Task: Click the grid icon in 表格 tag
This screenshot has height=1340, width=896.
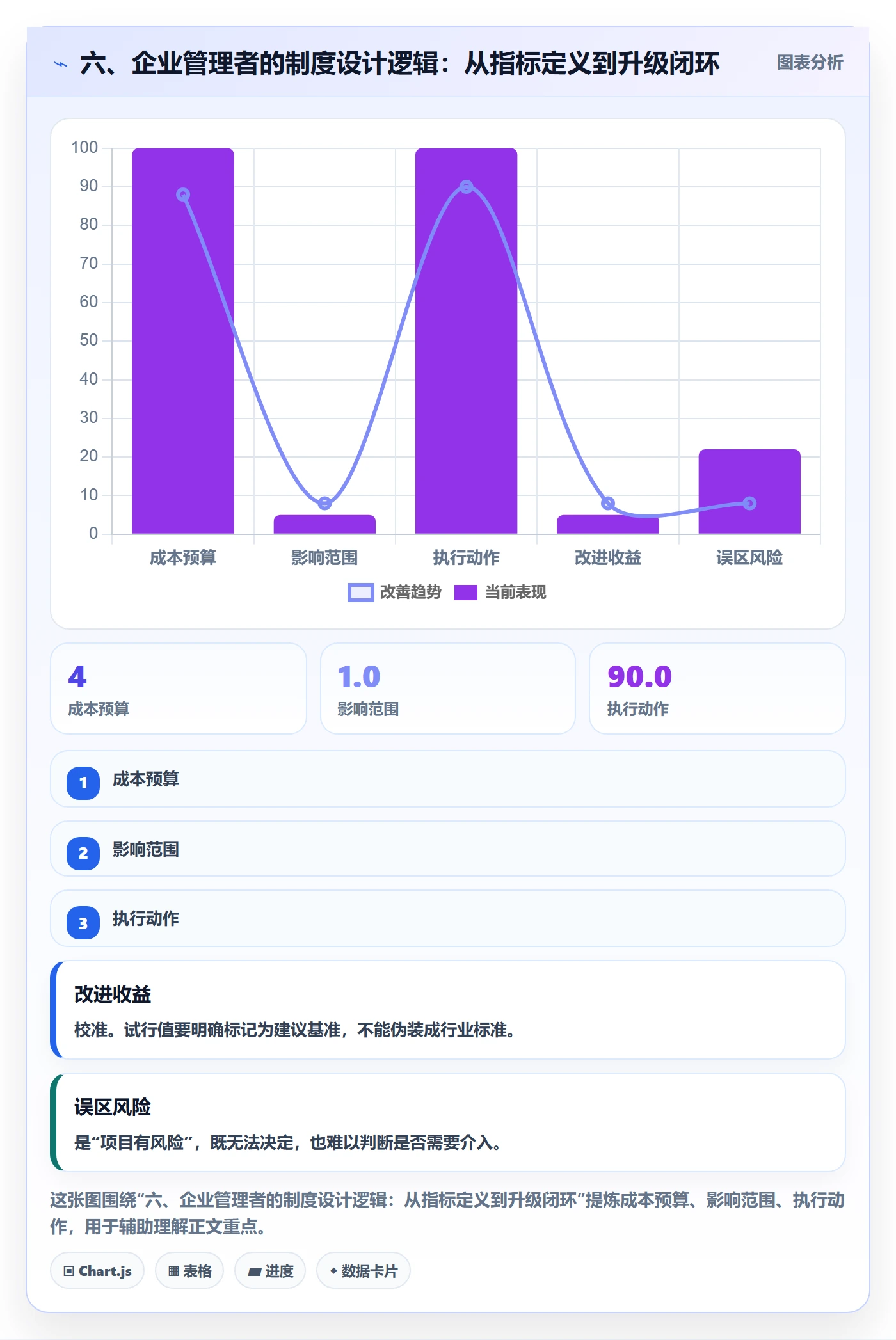Action: click(173, 1272)
